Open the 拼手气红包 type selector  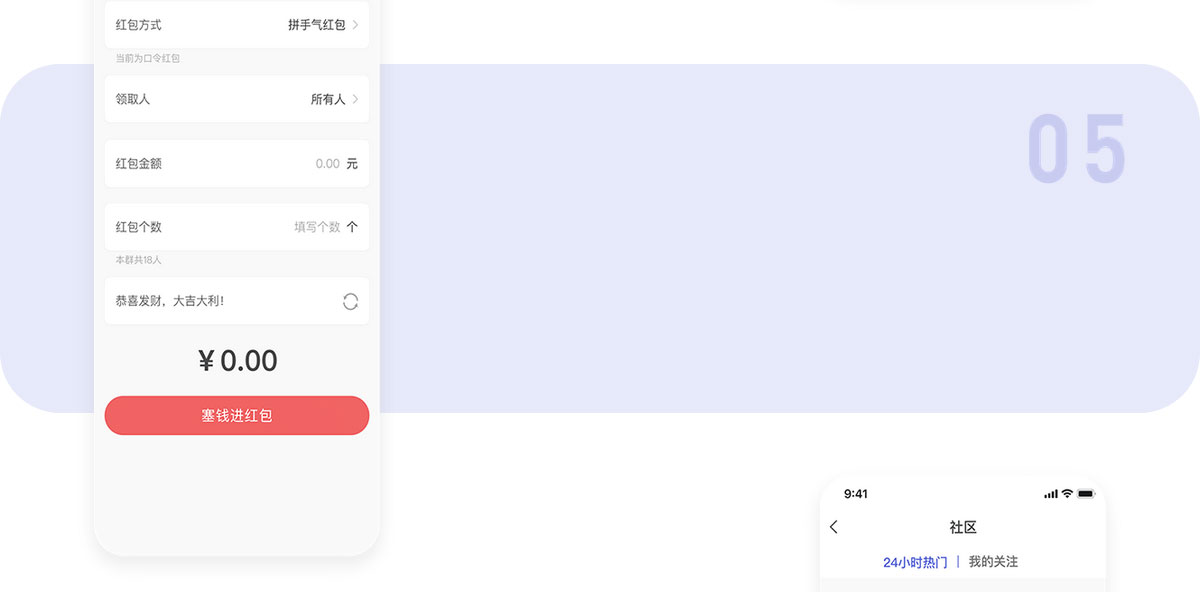click(x=316, y=25)
